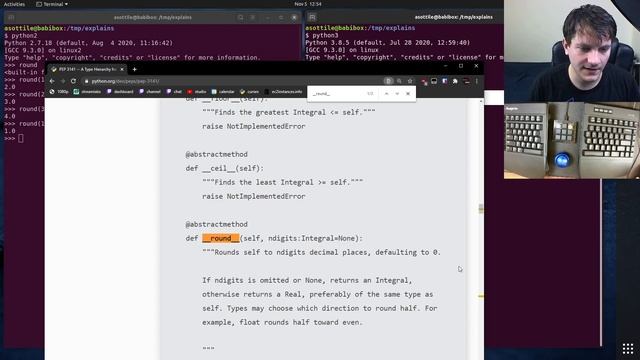Select the PEP 3141 browser tab
This screenshot has width=640, height=360.
tap(88, 69)
